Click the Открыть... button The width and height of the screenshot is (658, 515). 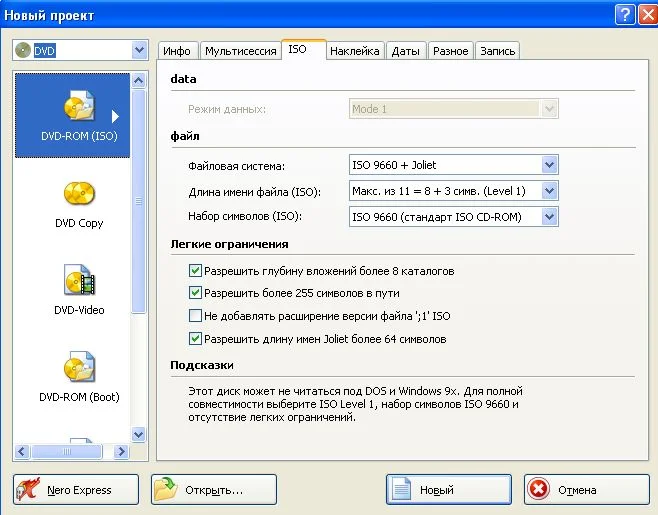(214, 489)
